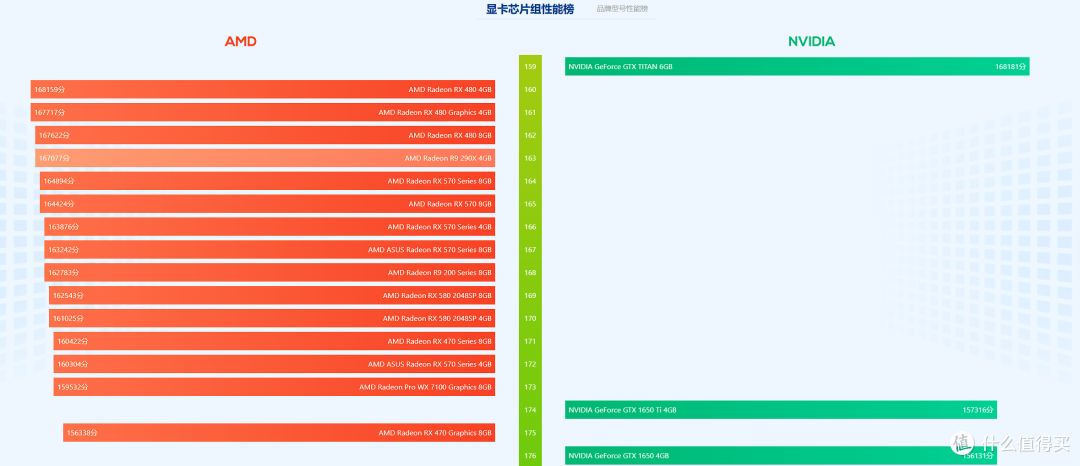This screenshot has height=466, width=1080.
Task: Select AMD Radeon Pro WX 7100 Graphics 8GB
Action: pyautogui.click(x=274, y=387)
